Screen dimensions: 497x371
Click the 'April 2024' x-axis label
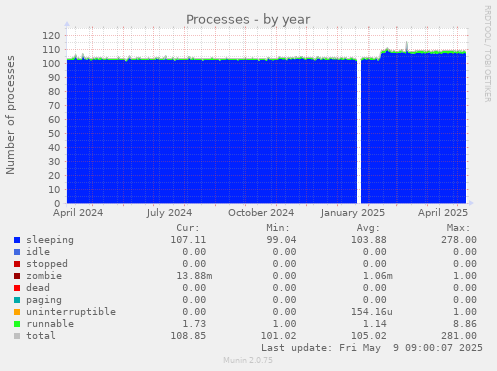[x=78, y=213]
